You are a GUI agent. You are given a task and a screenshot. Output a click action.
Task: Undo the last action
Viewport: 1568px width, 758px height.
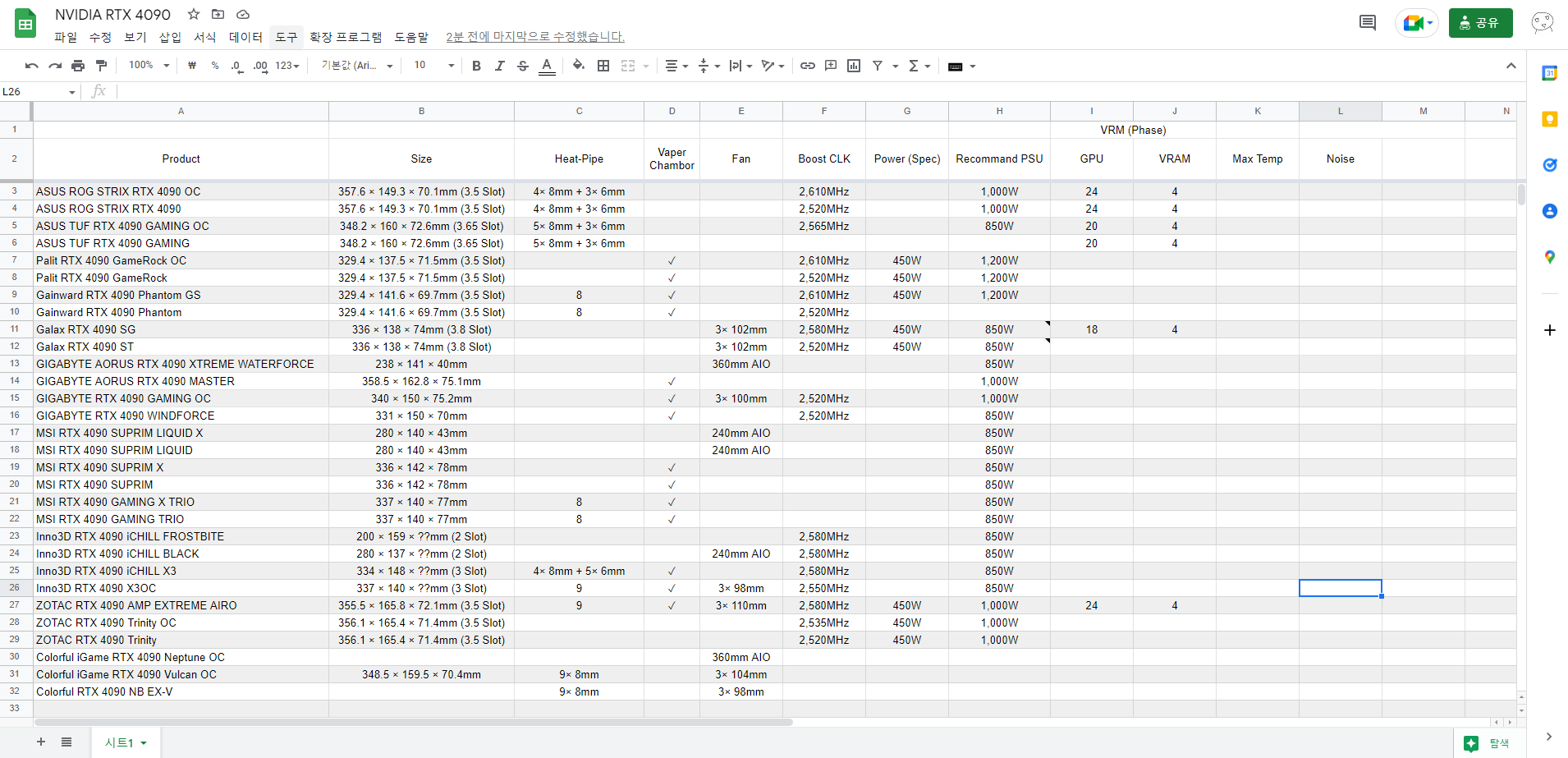[x=32, y=66]
